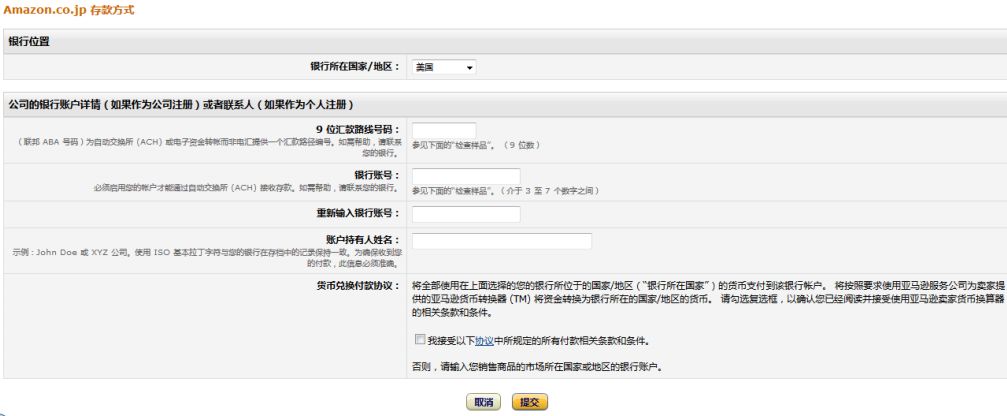
Task: Enable the 我接受 payment terms checkbox
Action: click(x=418, y=341)
